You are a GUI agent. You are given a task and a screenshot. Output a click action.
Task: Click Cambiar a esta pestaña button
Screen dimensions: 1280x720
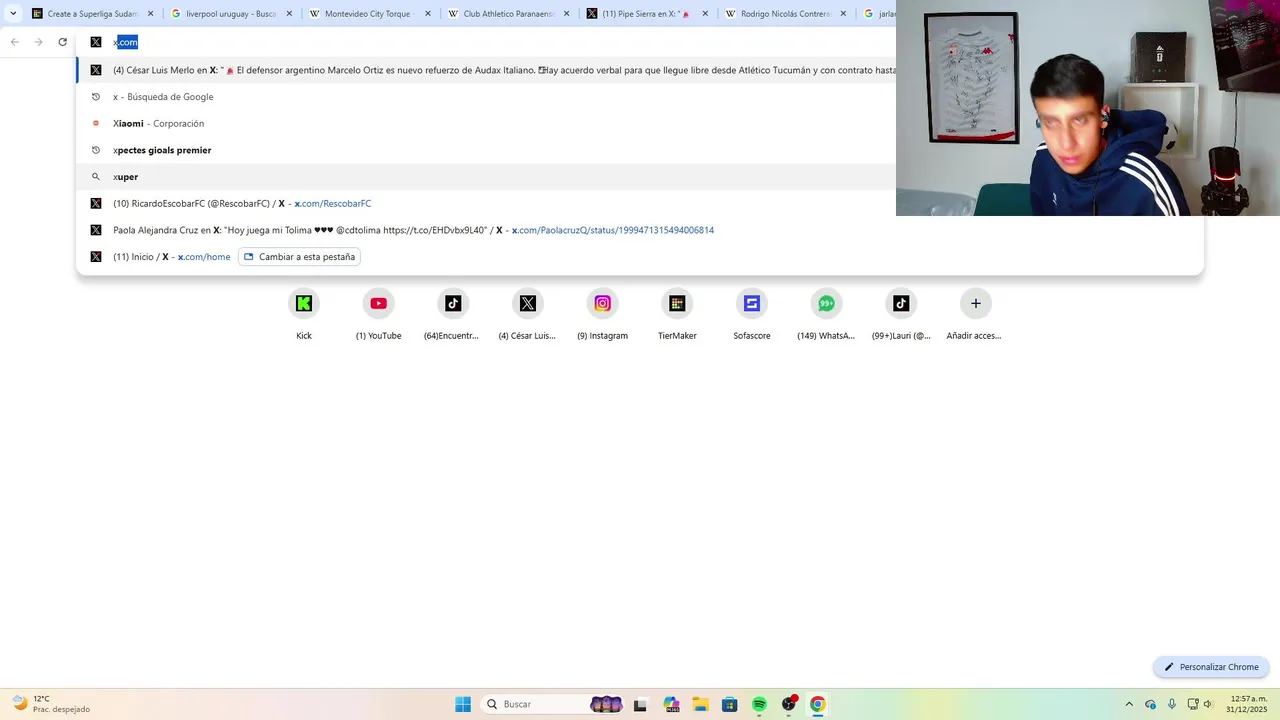point(299,257)
